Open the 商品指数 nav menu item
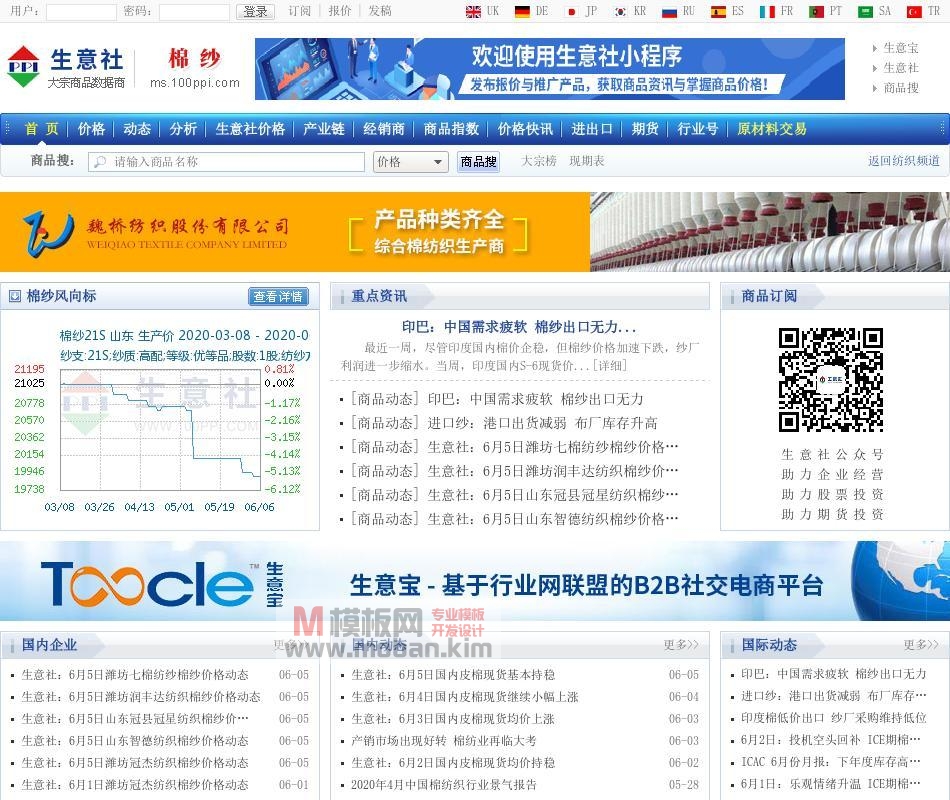The height and width of the screenshot is (800, 950). tap(451, 129)
